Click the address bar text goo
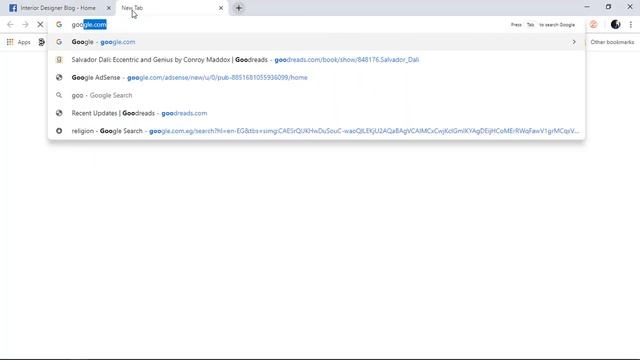 77,24
